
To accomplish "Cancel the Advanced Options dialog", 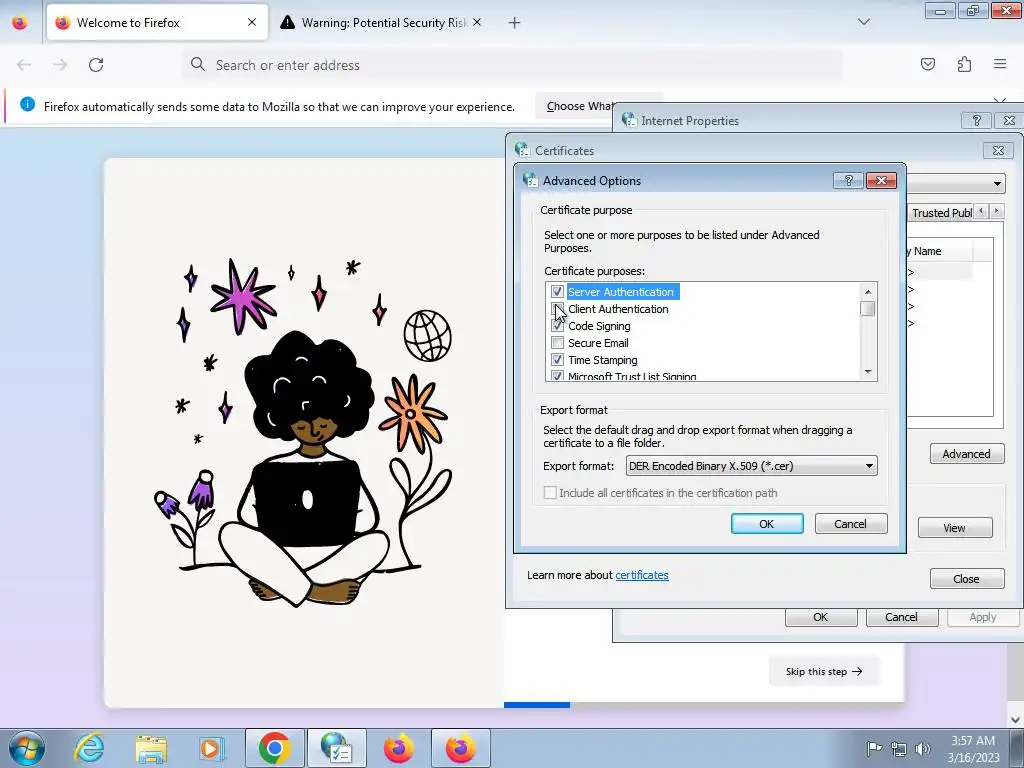I will 850,524.
